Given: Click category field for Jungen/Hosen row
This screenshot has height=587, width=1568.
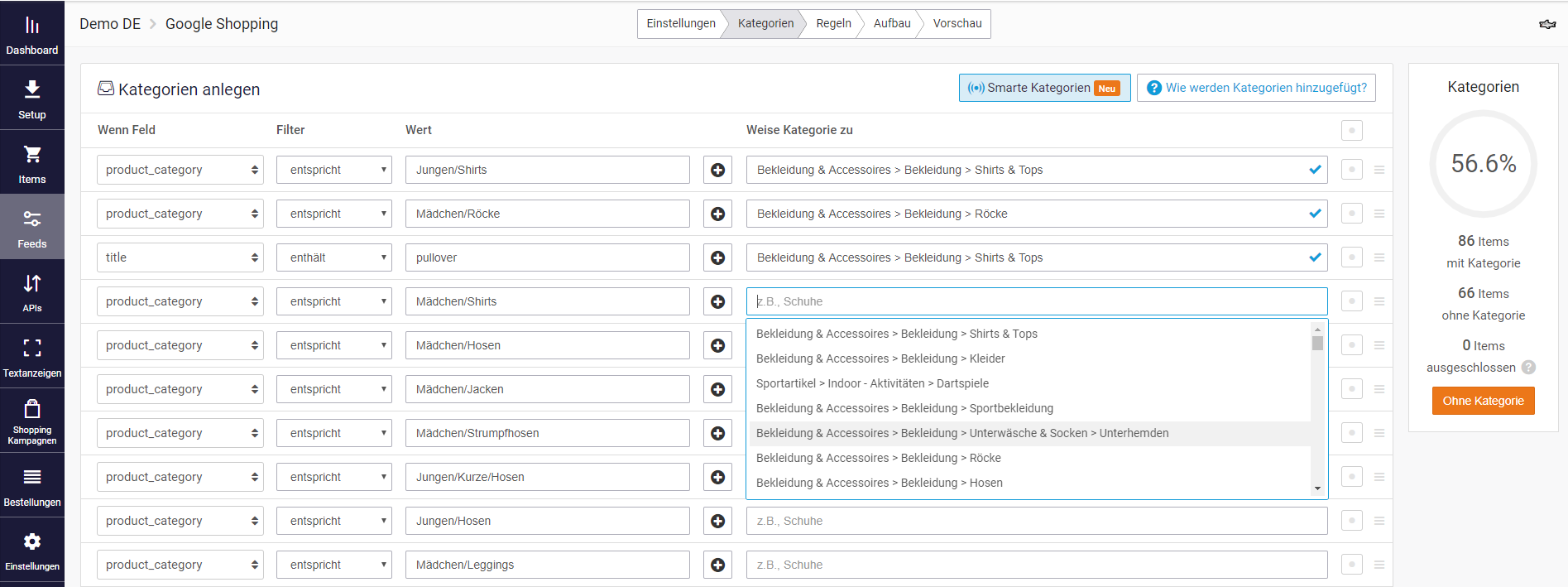Looking at the screenshot, I should pyautogui.click(x=1037, y=521).
